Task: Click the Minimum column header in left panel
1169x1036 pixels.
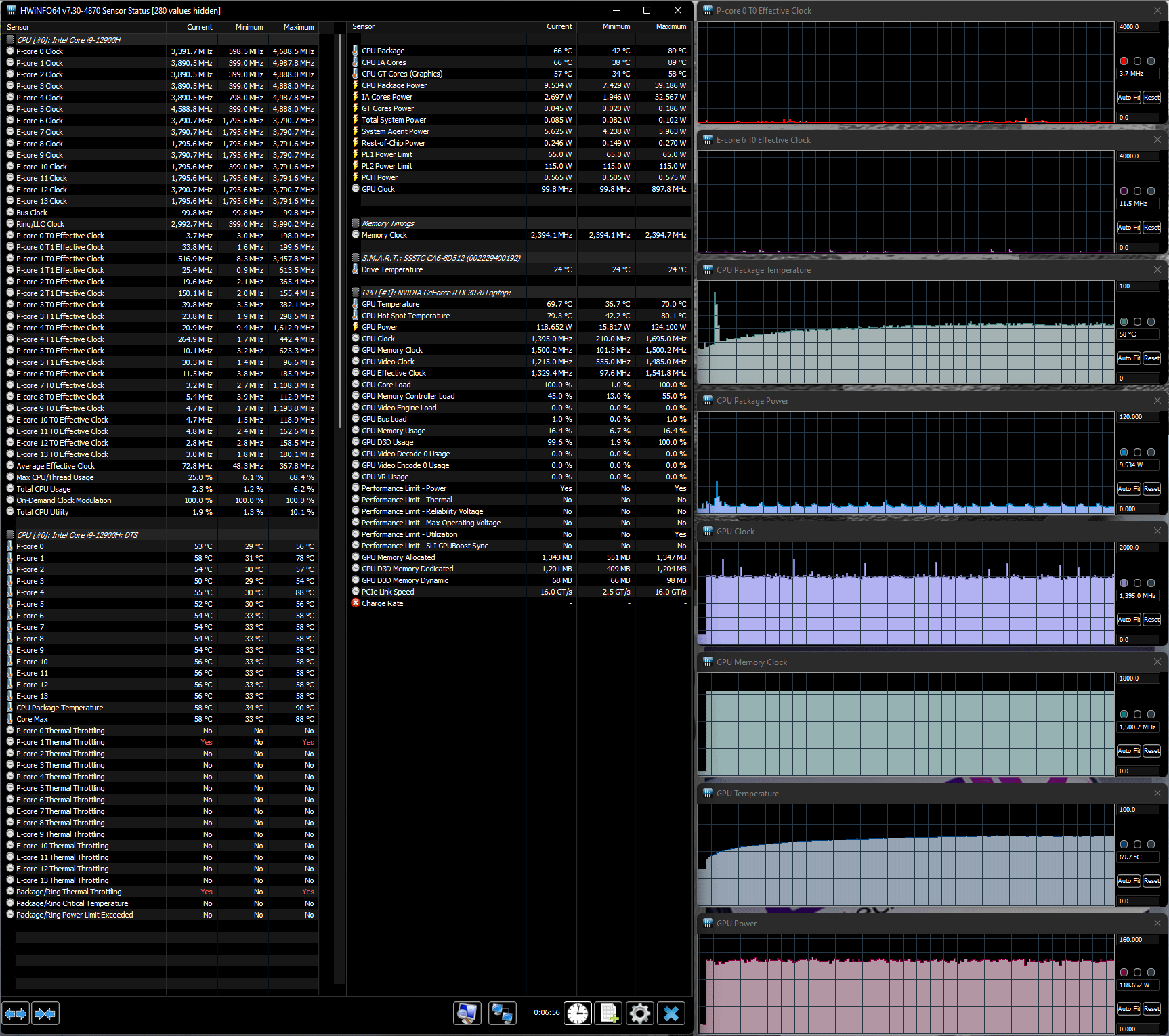Action: point(242,27)
